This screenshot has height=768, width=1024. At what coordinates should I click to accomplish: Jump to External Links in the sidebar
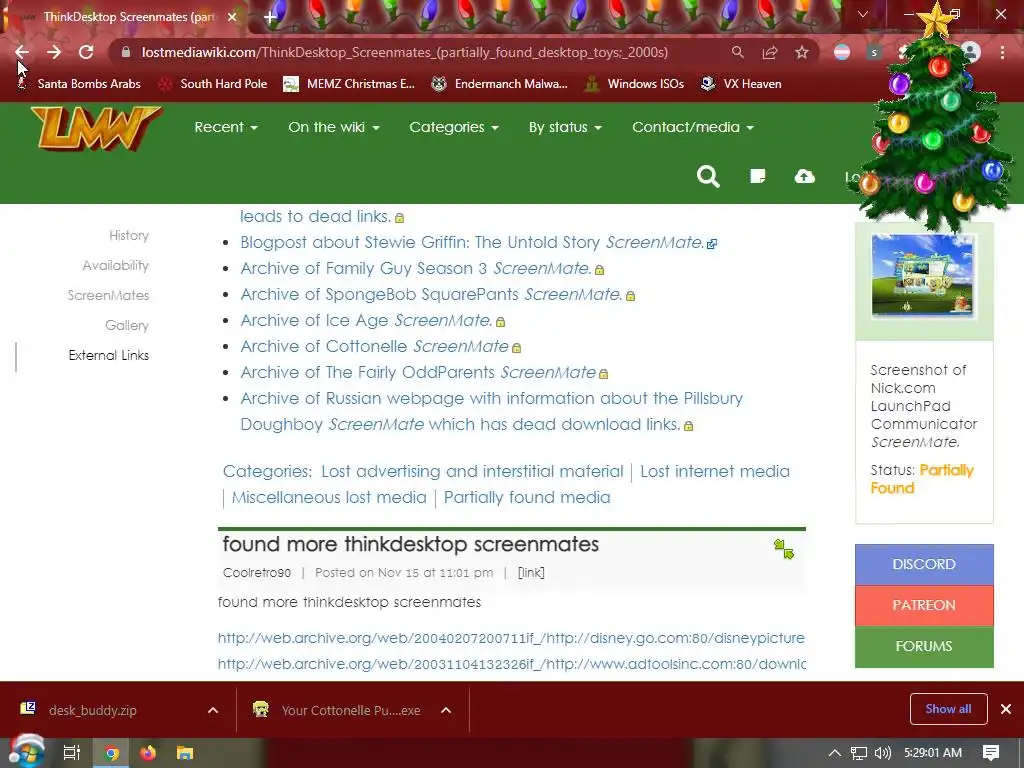click(x=108, y=355)
